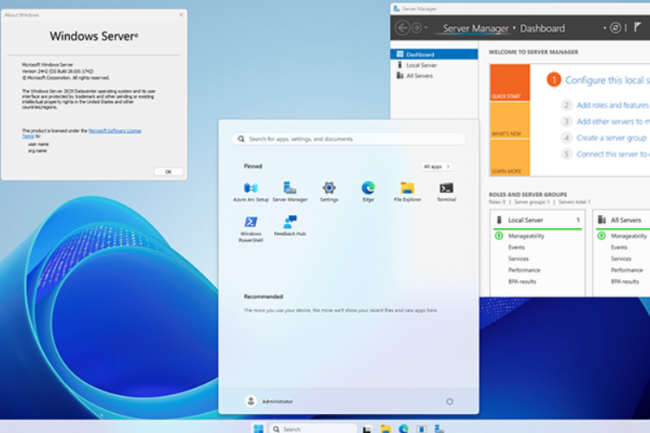Image resolution: width=650 pixels, height=433 pixels.
Task: Click the Windows Start button on taskbar
Action: click(260, 428)
